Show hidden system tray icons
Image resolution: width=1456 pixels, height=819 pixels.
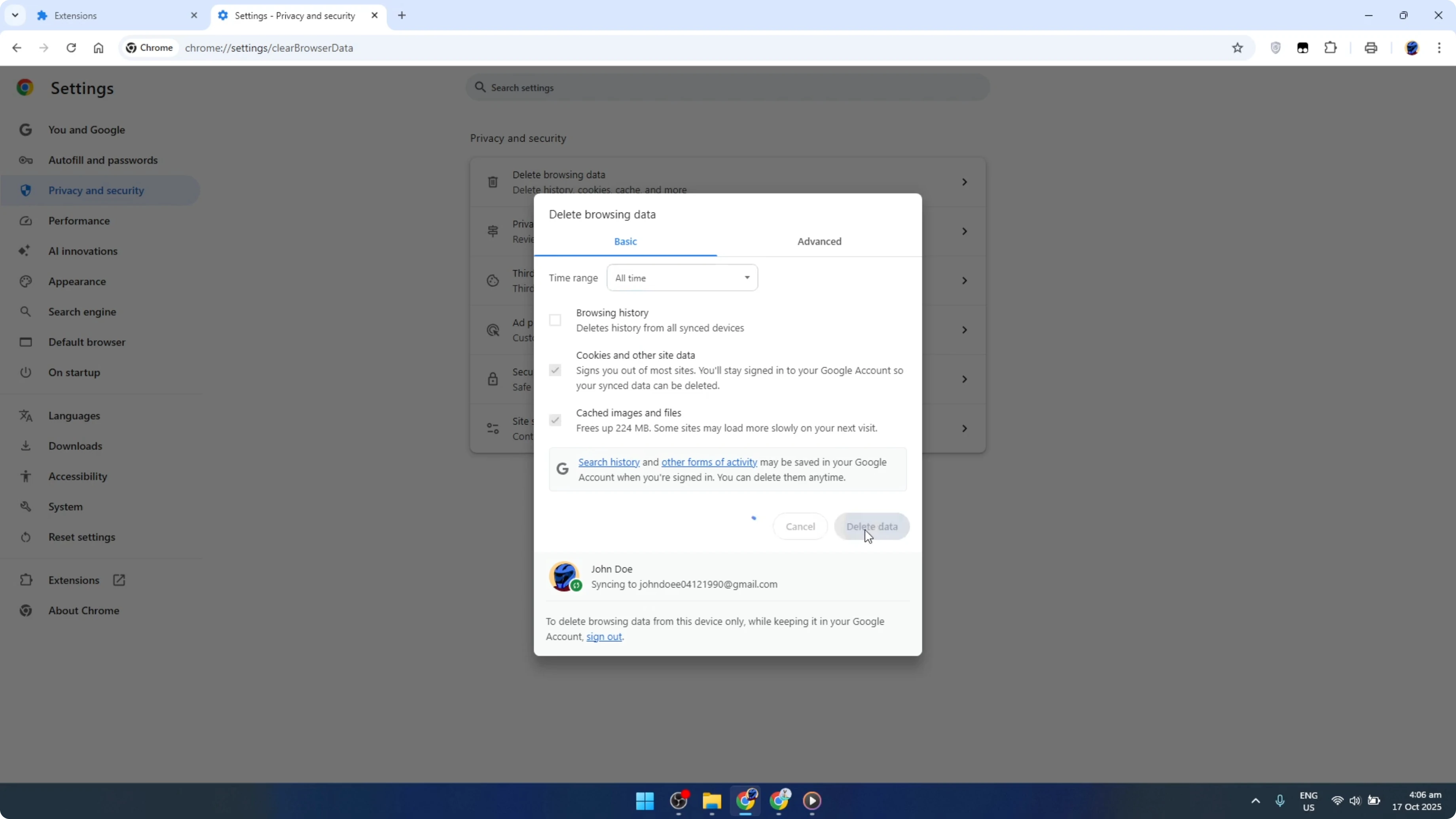point(1255,801)
